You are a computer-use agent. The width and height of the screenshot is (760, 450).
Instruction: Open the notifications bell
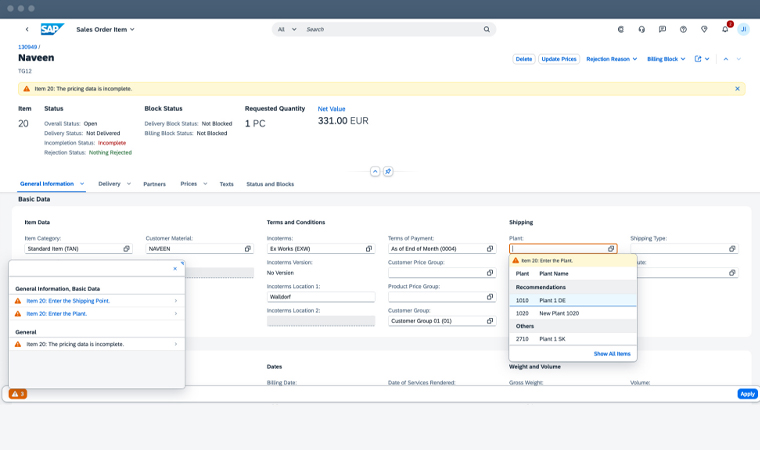[x=725, y=29]
